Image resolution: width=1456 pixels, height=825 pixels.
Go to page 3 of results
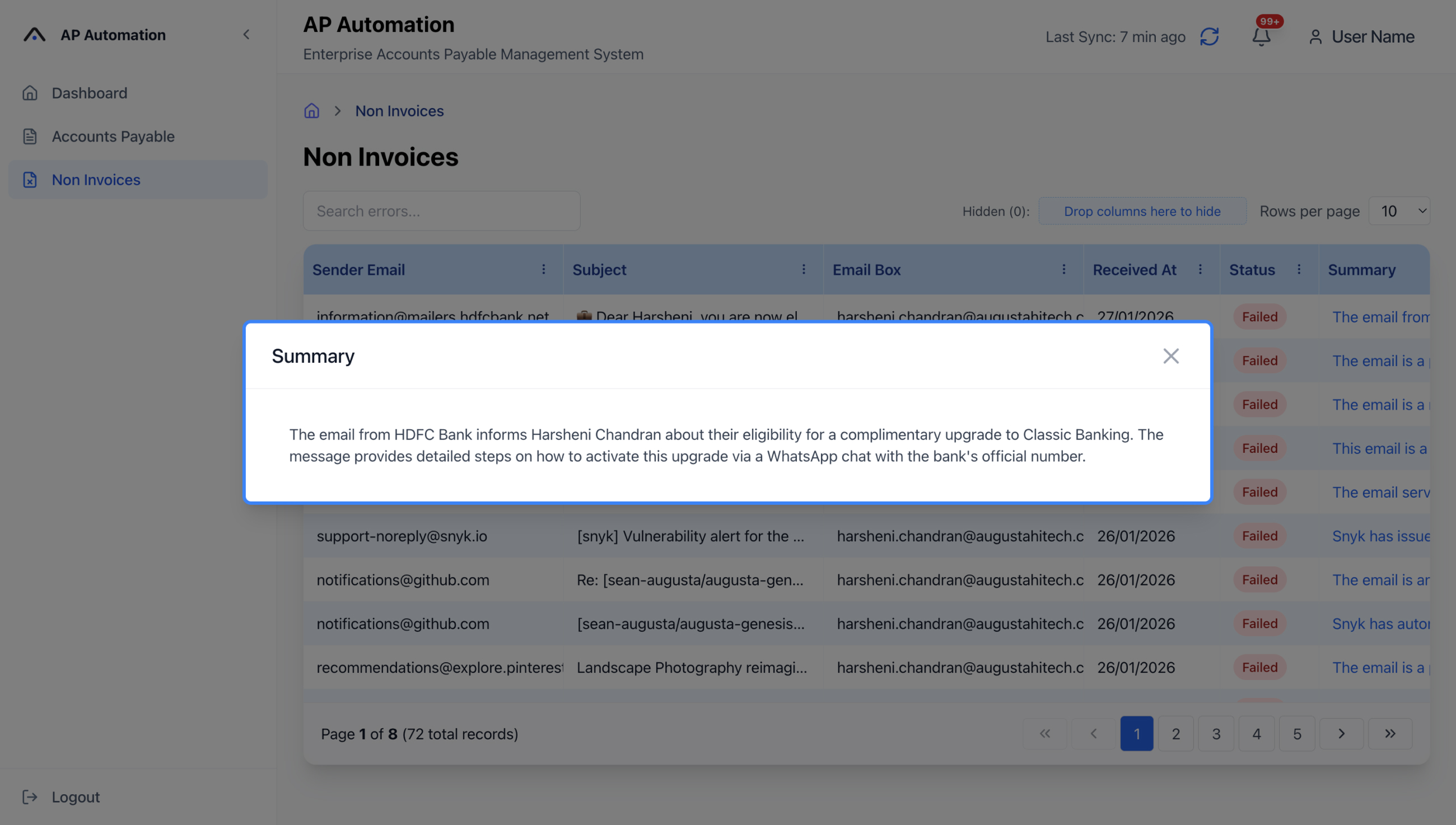[1216, 733]
